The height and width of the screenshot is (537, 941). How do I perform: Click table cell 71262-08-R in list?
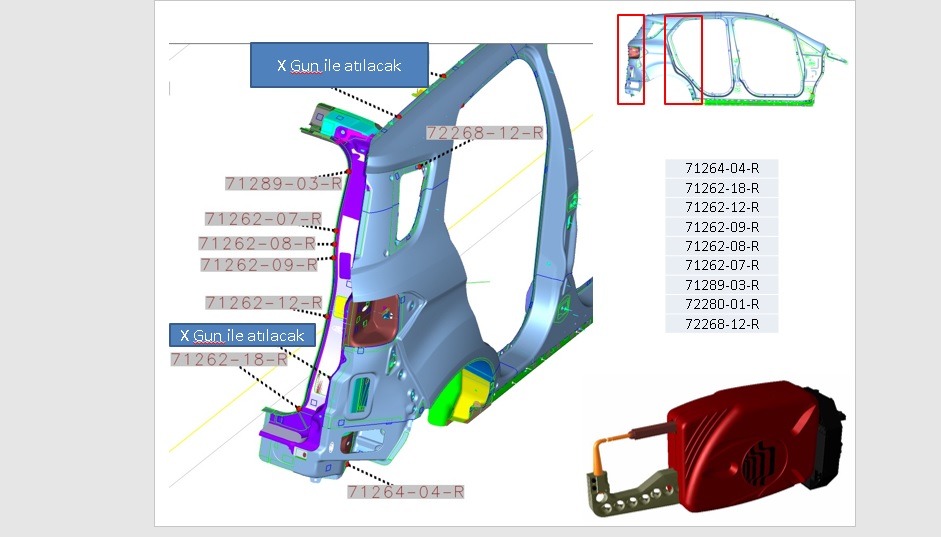[x=722, y=246]
